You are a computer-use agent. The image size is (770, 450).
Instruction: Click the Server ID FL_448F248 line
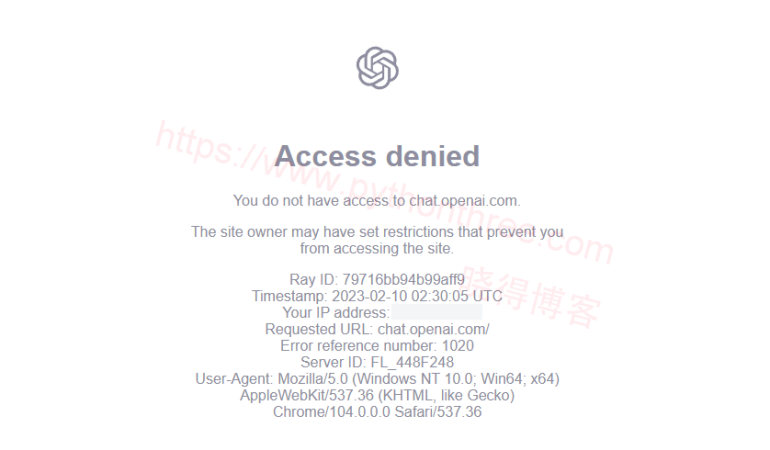click(377, 363)
